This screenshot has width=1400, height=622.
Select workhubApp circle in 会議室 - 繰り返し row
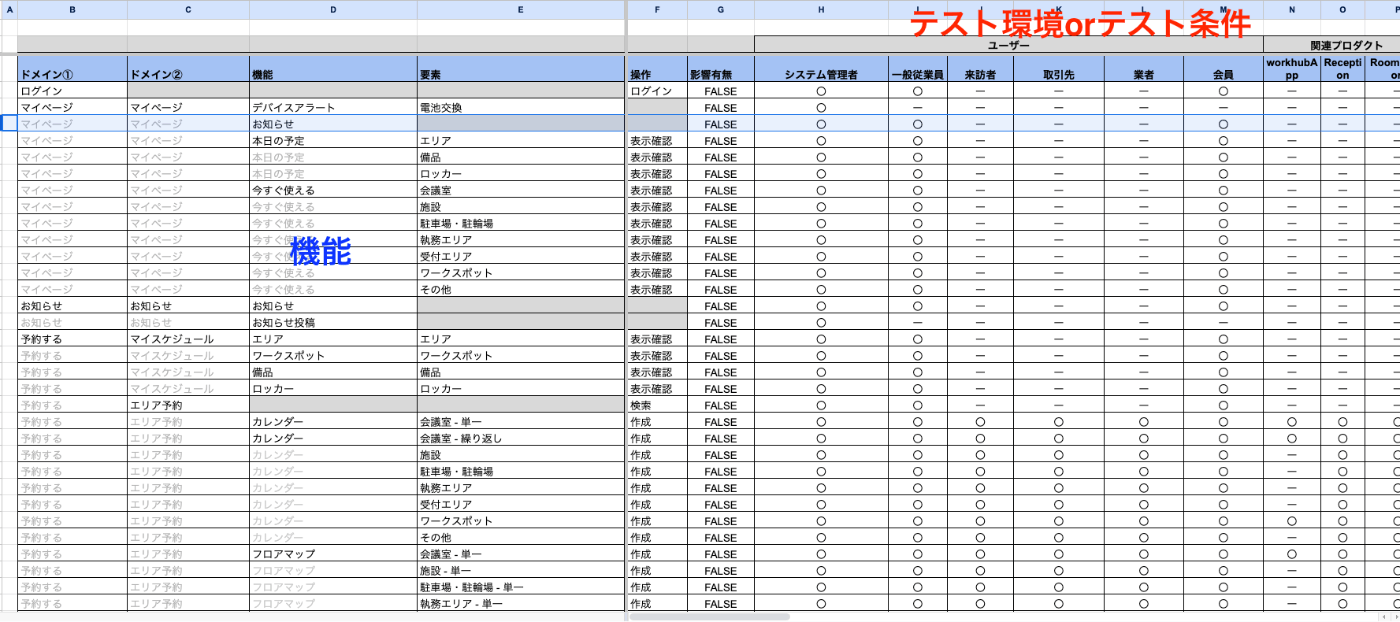pos(1292,439)
